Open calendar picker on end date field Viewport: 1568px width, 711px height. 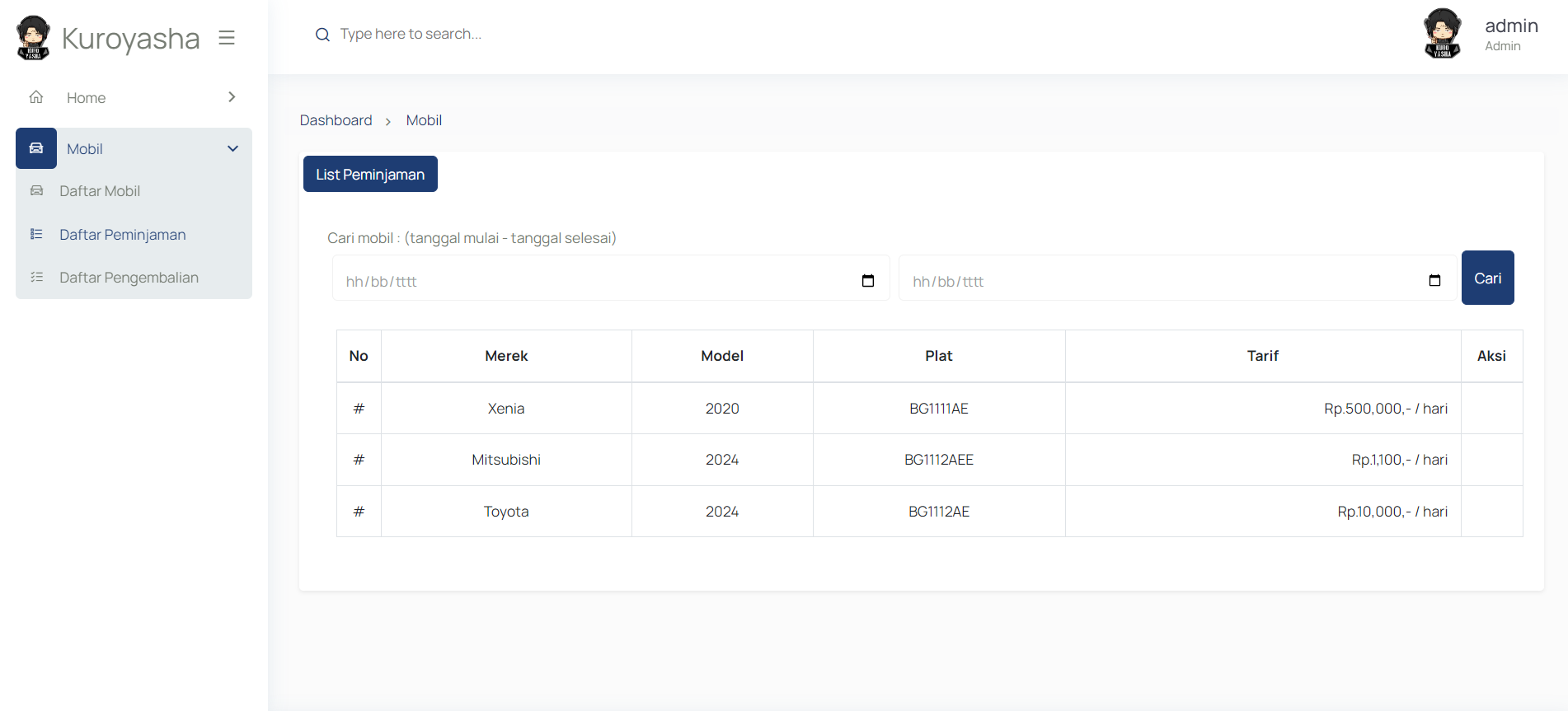coord(1434,281)
